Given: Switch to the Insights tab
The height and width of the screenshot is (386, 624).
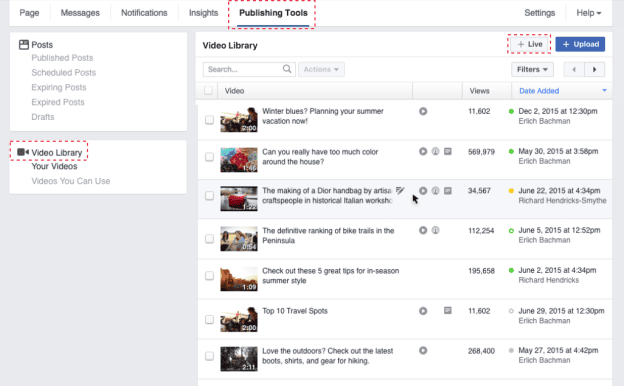Looking at the screenshot, I should click(203, 13).
